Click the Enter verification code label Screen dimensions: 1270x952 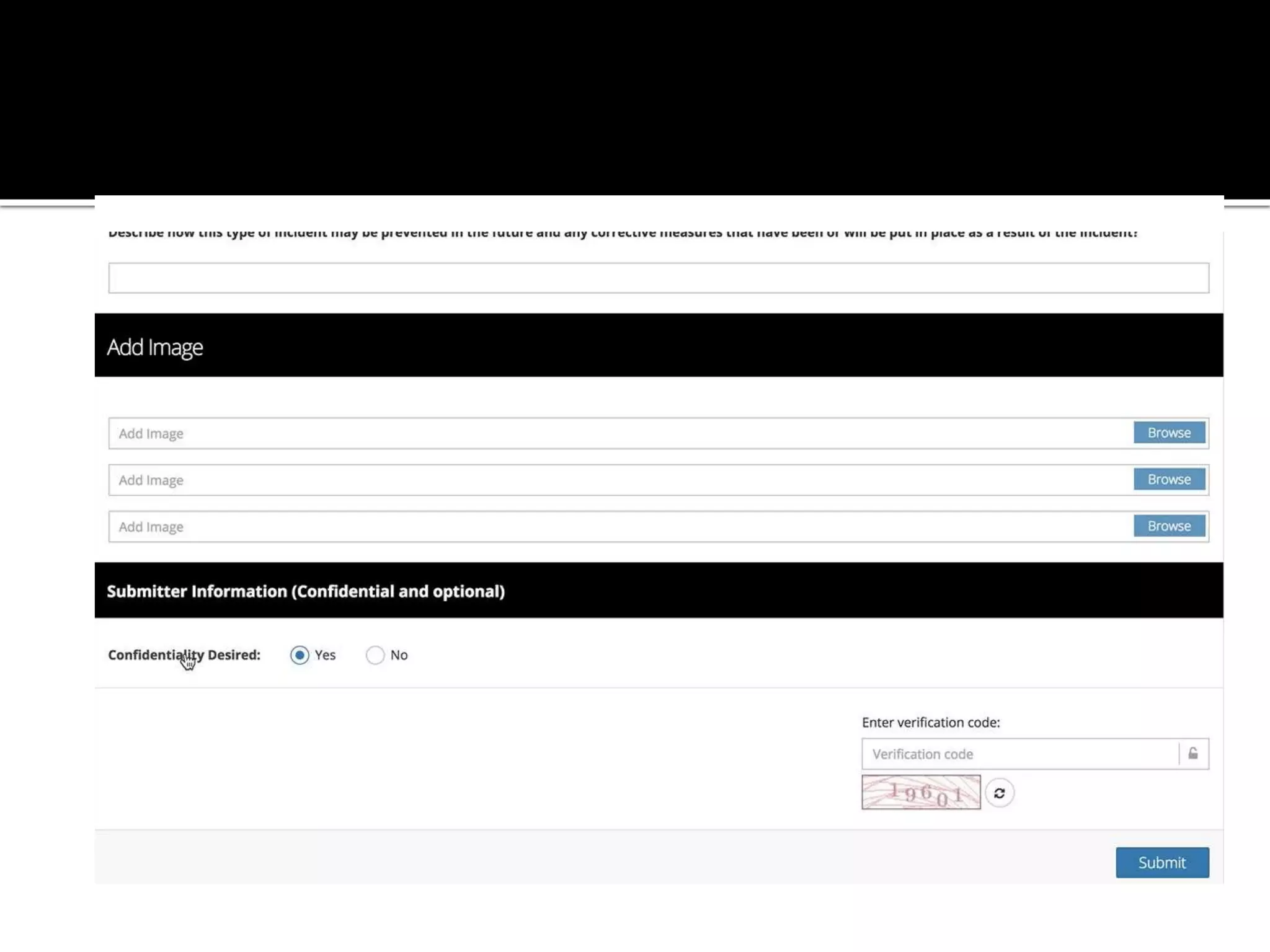930,722
